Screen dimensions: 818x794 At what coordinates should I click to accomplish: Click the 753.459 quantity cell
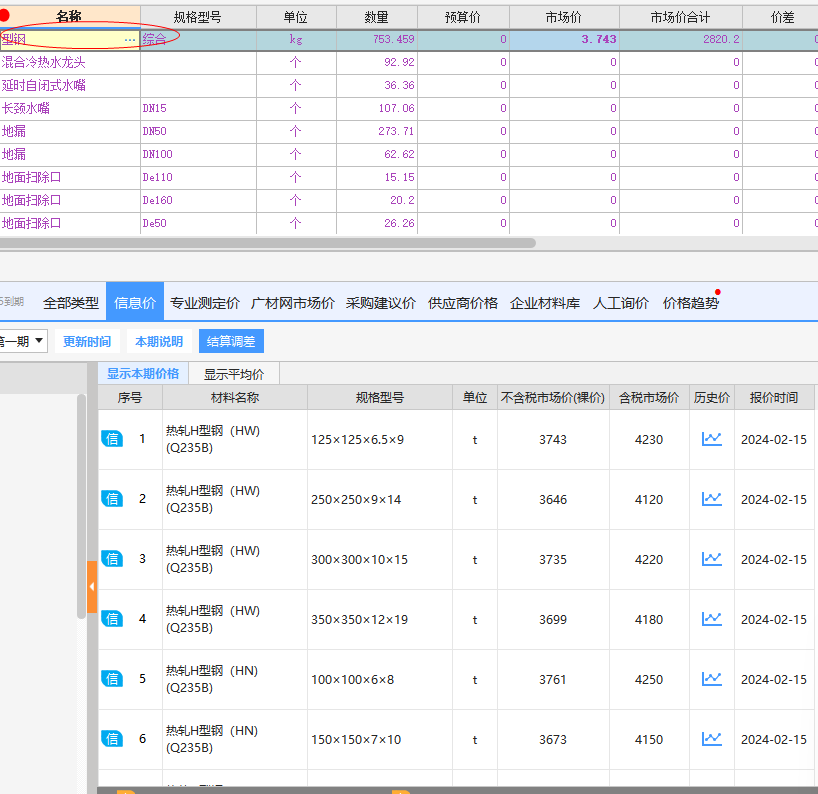[377, 40]
